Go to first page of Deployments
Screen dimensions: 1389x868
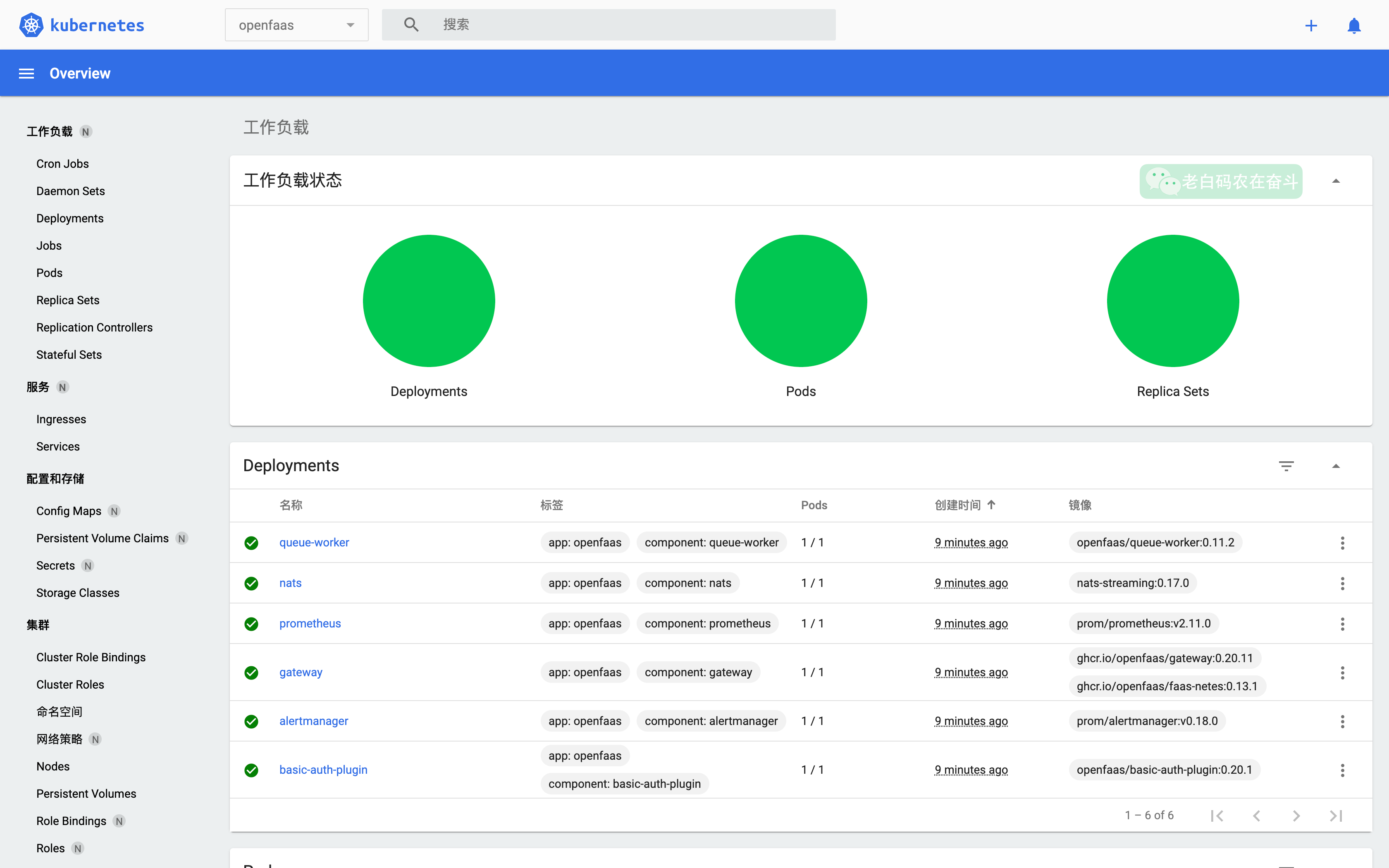[x=1217, y=816]
